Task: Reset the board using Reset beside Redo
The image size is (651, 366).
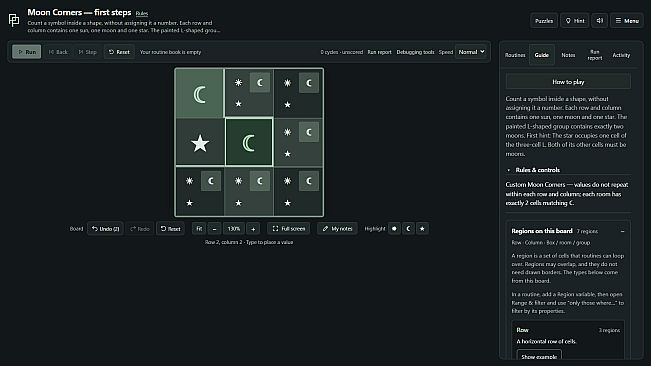Action: [x=170, y=229]
